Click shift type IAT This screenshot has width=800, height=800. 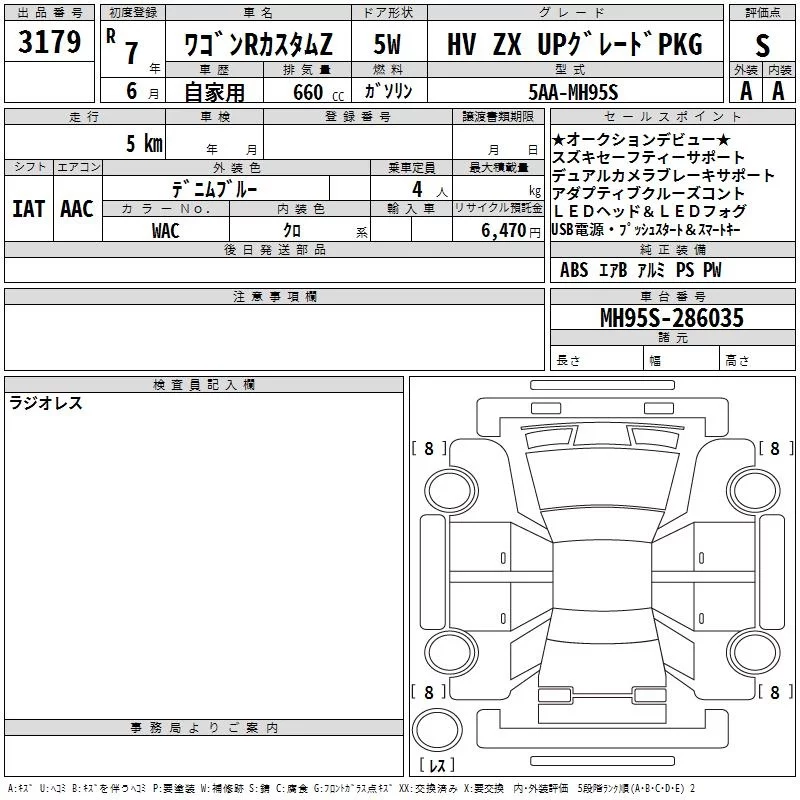click(29, 209)
